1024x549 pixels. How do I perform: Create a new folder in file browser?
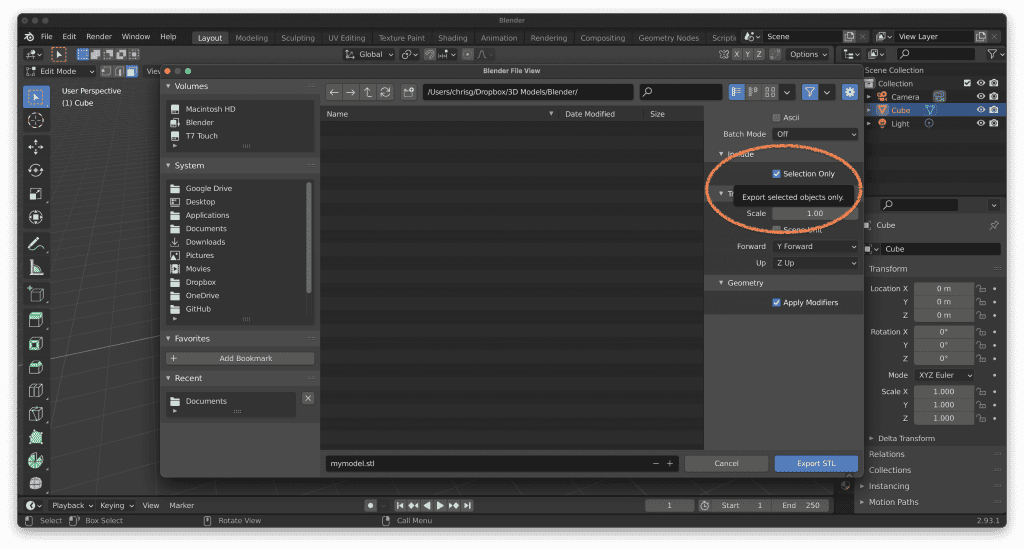(409, 92)
